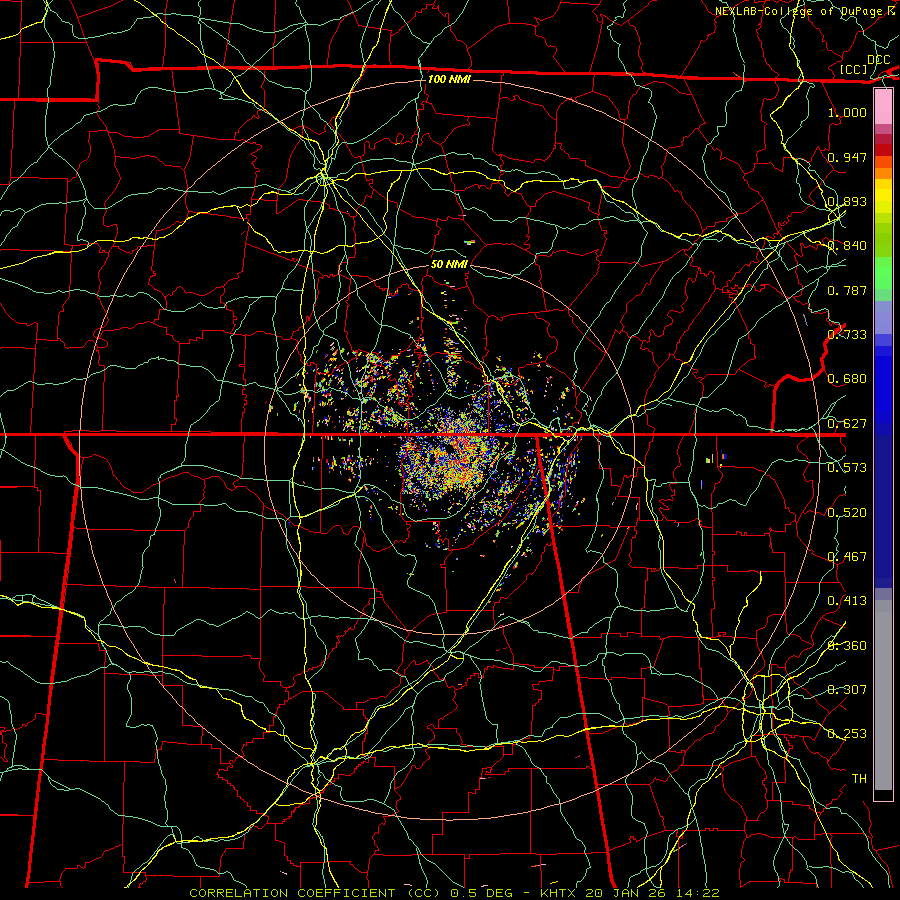This screenshot has width=900, height=900.
Task: Click the 0.307 legend value
Action: pyautogui.click(x=847, y=690)
